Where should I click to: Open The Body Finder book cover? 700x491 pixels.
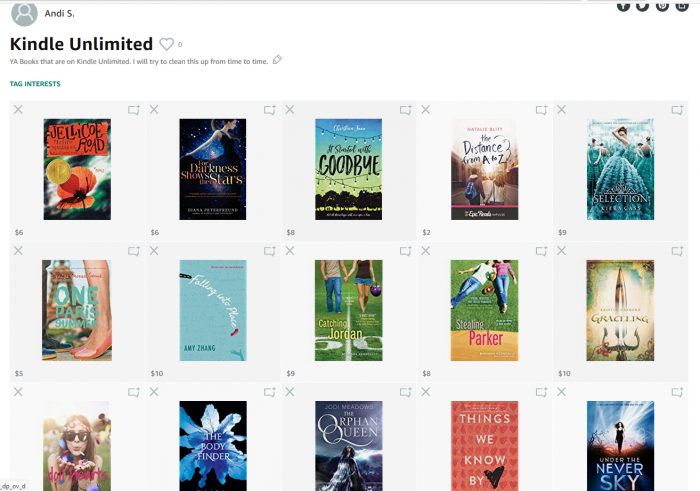pos(213,445)
